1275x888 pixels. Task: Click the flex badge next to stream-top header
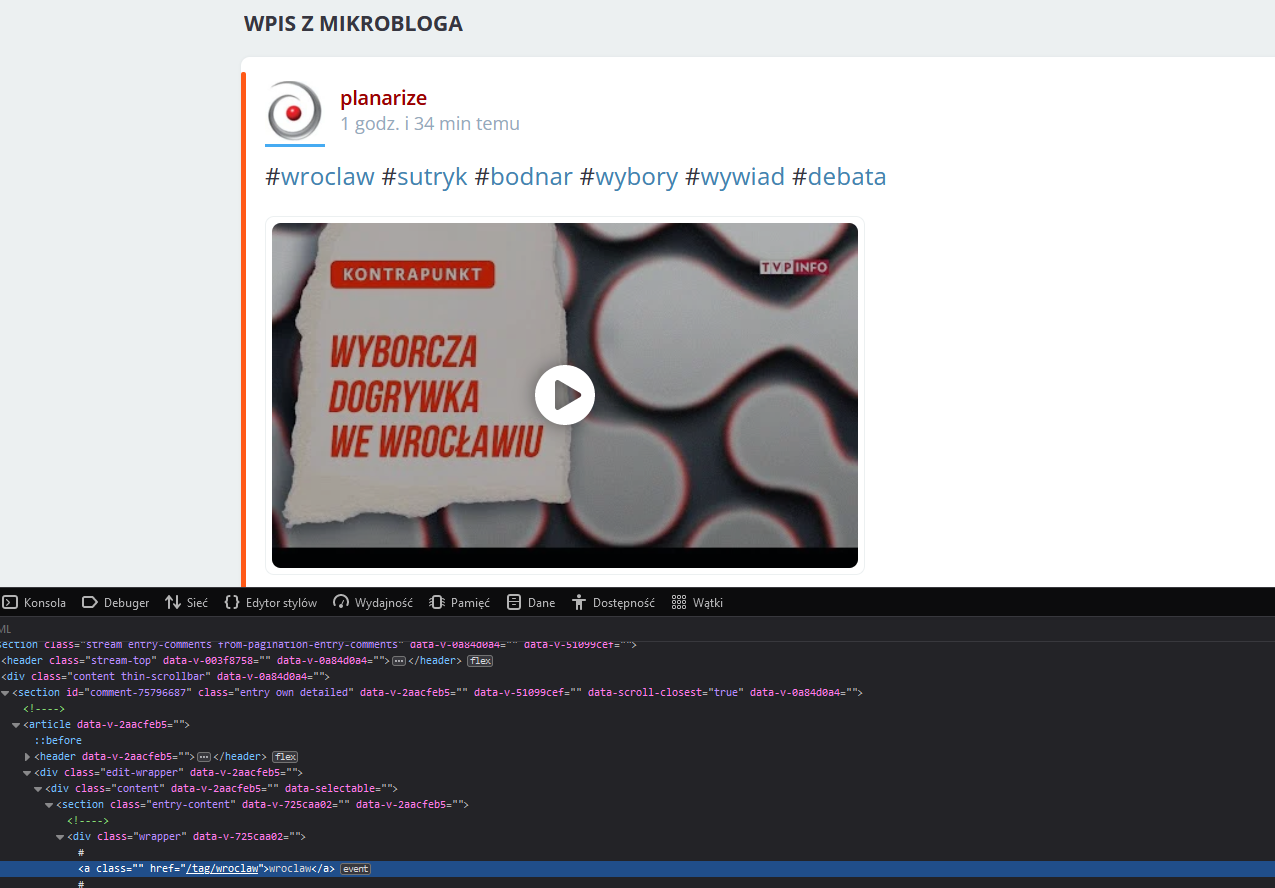point(480,660)
